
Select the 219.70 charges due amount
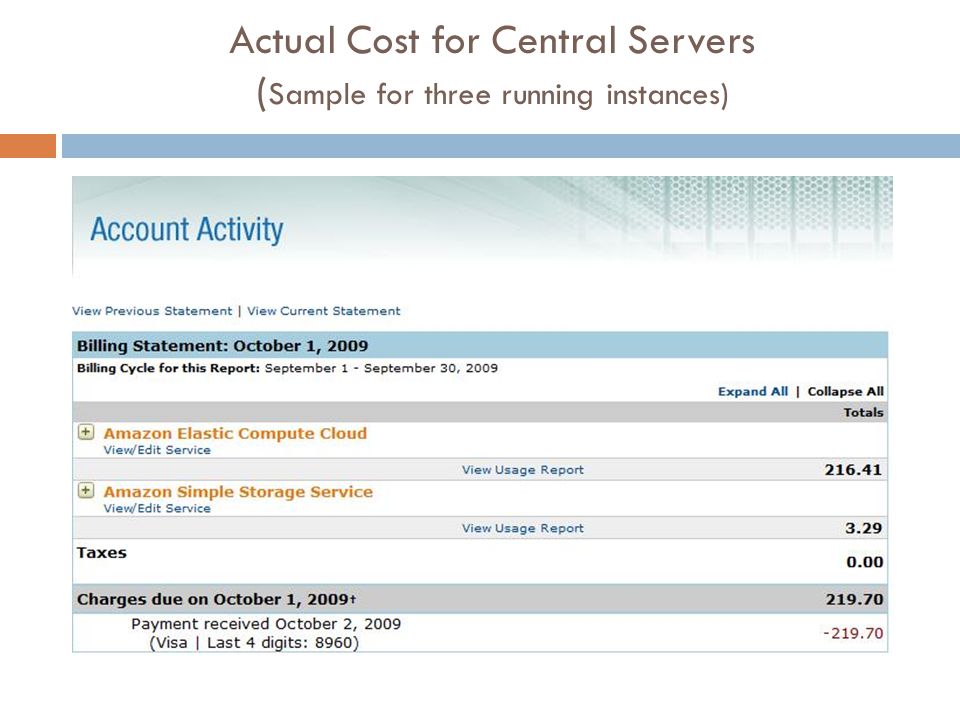(854, 599)
